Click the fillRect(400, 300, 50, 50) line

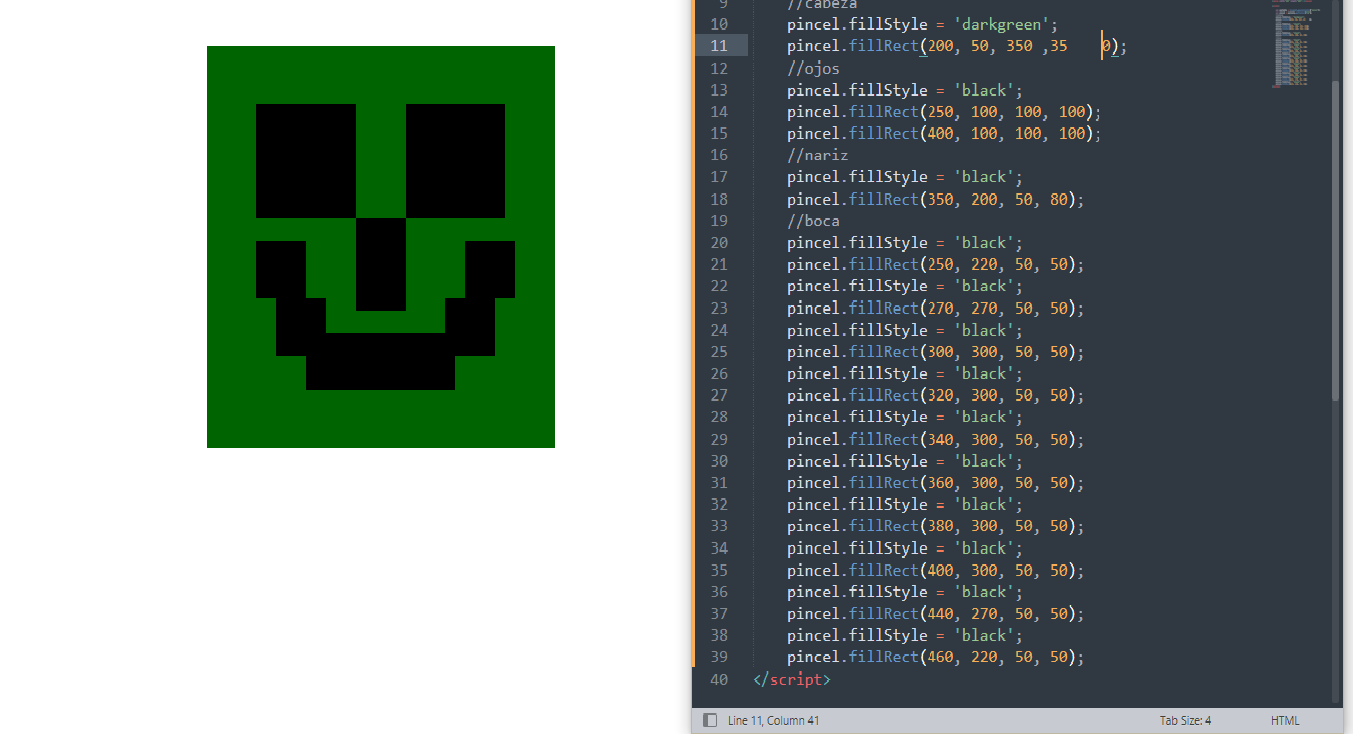coord(935,570)
